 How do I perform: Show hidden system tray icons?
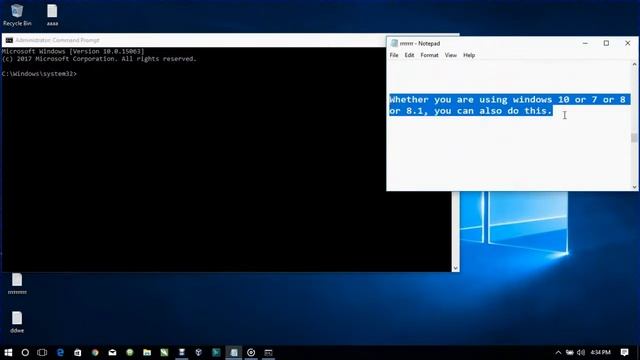pyautogui.click(x=558, y=352)
